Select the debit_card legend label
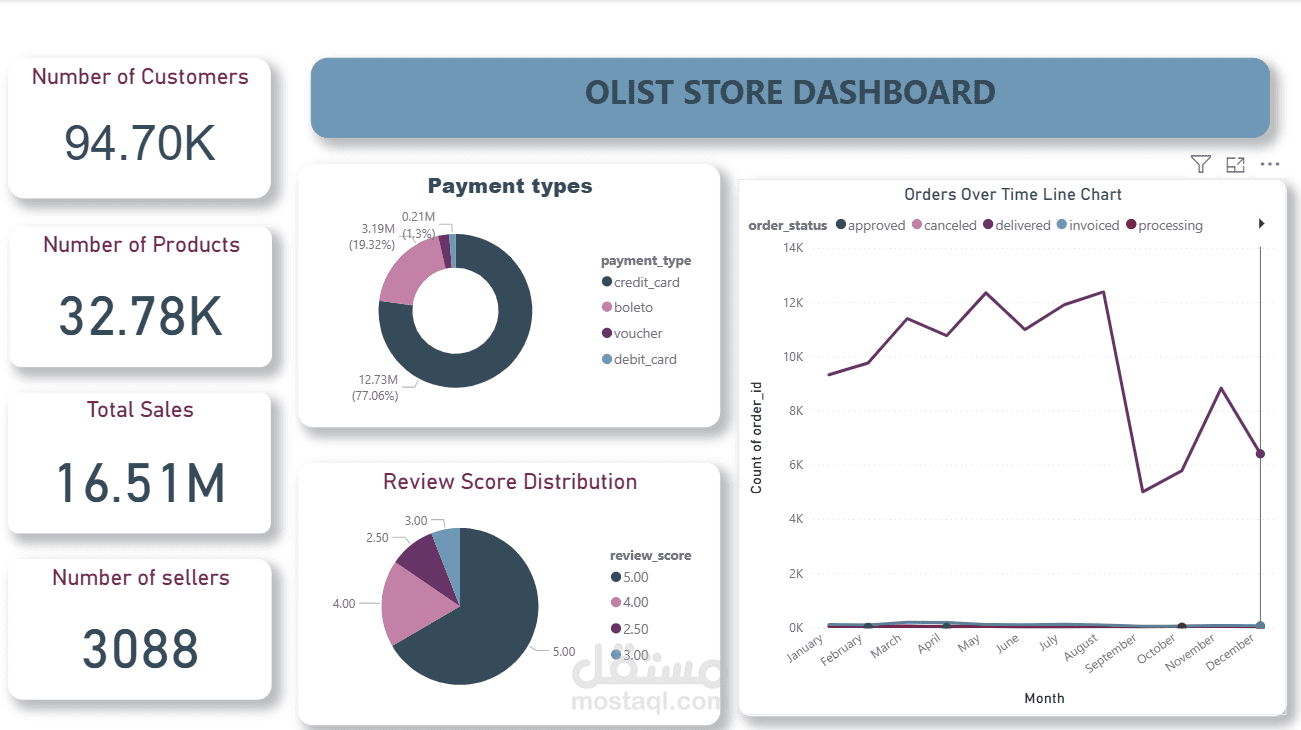Image resolution: width=1301 pixels, height=730 pixels. (645, 360)
